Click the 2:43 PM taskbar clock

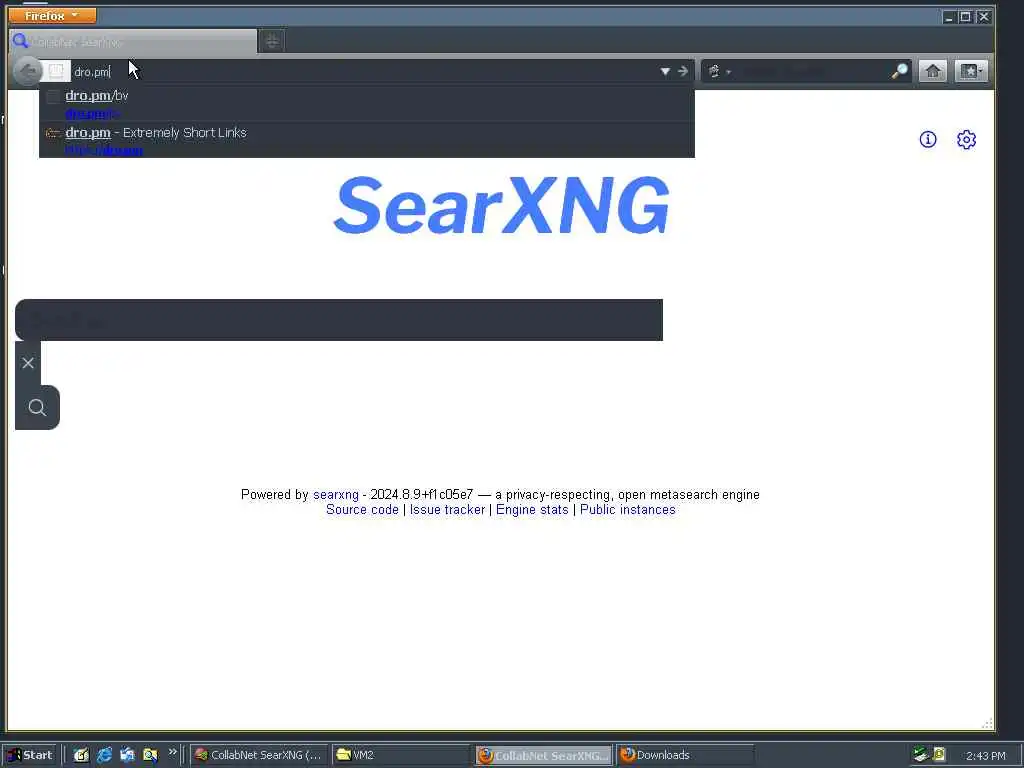[985, 756]
